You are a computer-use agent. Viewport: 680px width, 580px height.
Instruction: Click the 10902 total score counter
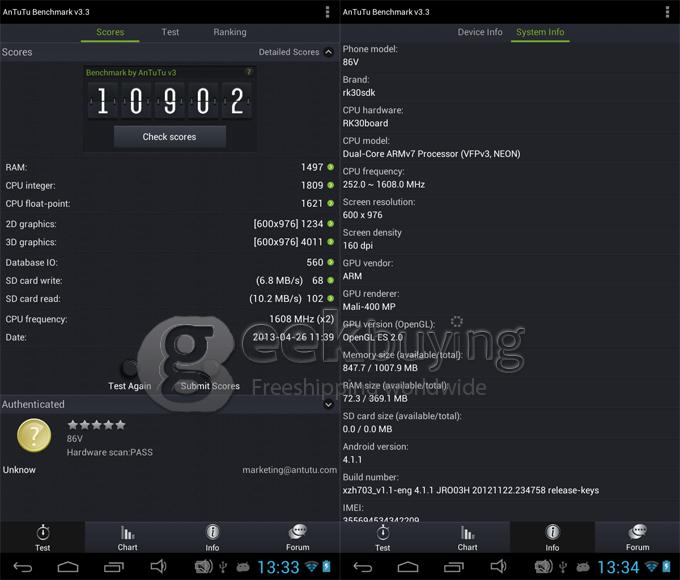pyautogui.click(x=170, y=101)
